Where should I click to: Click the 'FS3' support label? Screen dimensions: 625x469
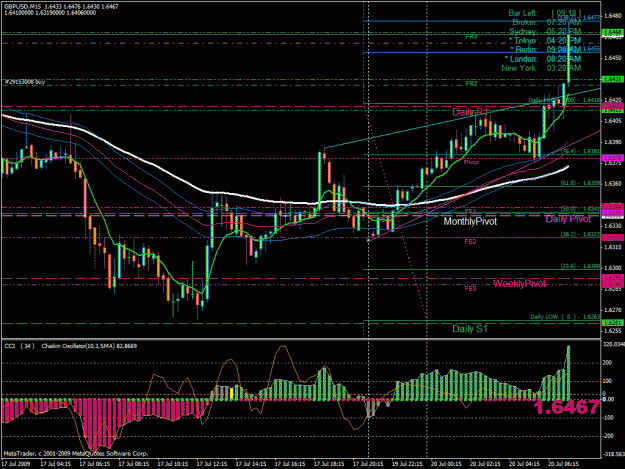(x=470, y=288)
